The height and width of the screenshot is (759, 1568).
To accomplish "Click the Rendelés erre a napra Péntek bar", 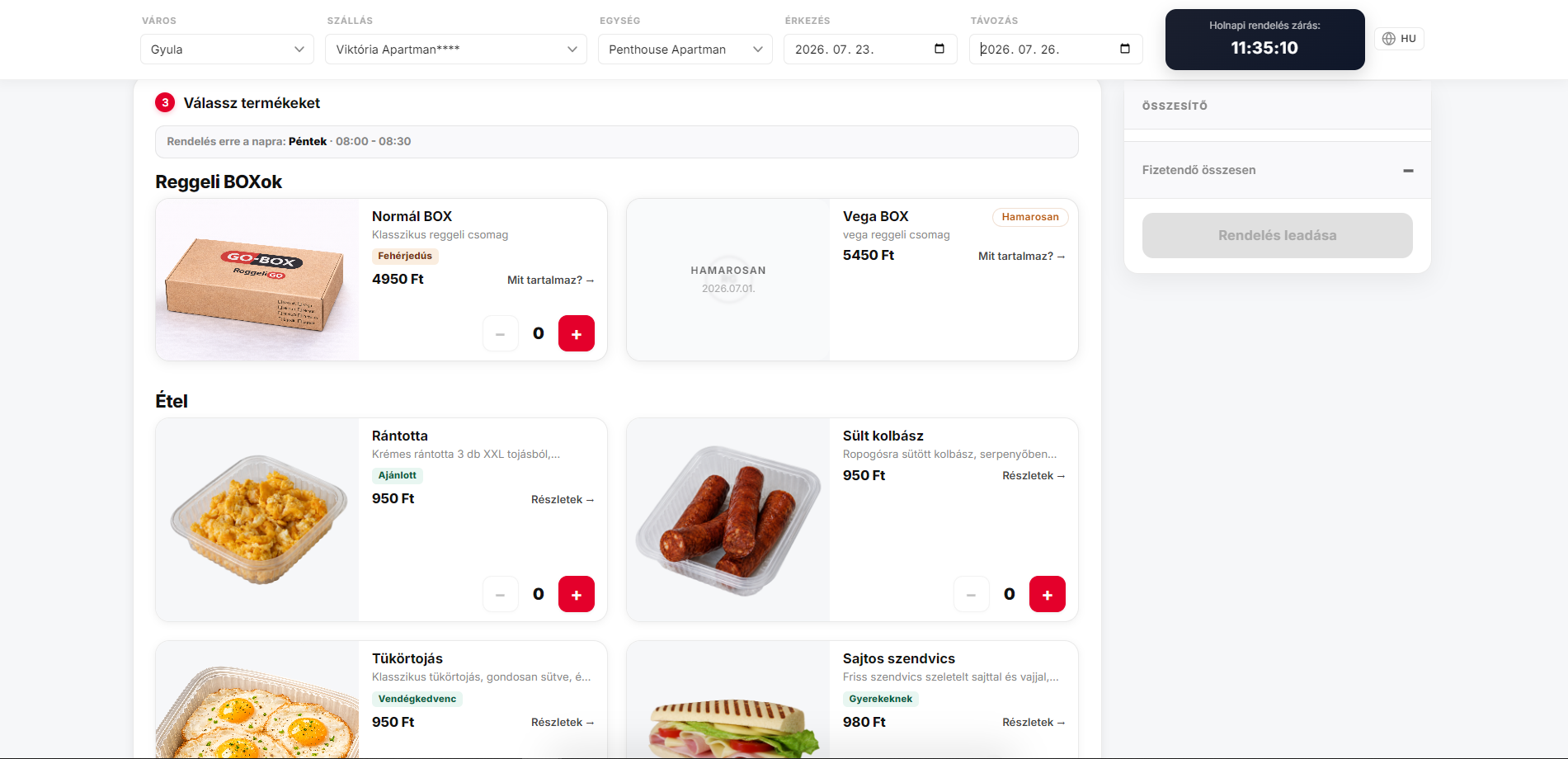I will (x=616, y=142).
